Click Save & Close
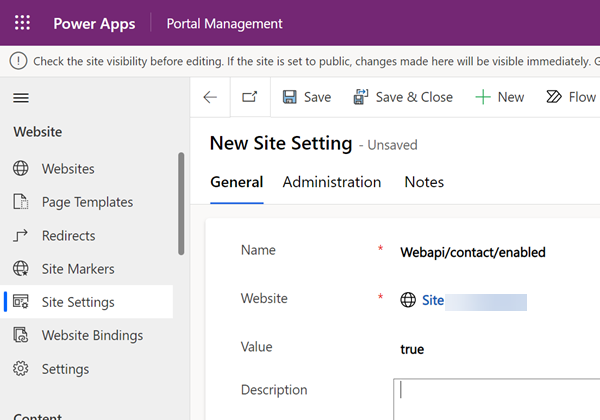The image size is (600, 420). pos(403,97)
